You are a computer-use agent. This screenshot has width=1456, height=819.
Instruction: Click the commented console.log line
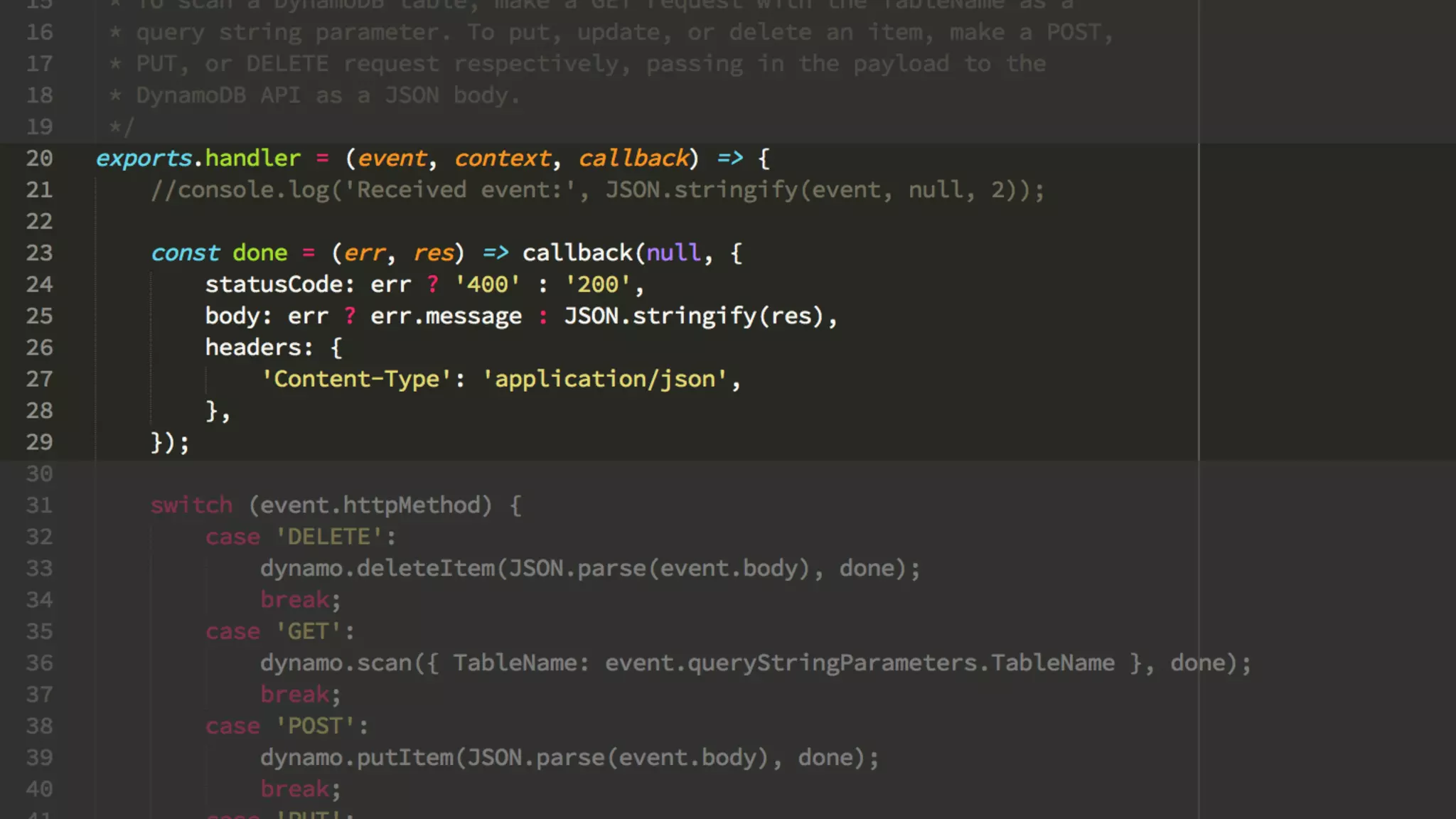coord(597,190)
